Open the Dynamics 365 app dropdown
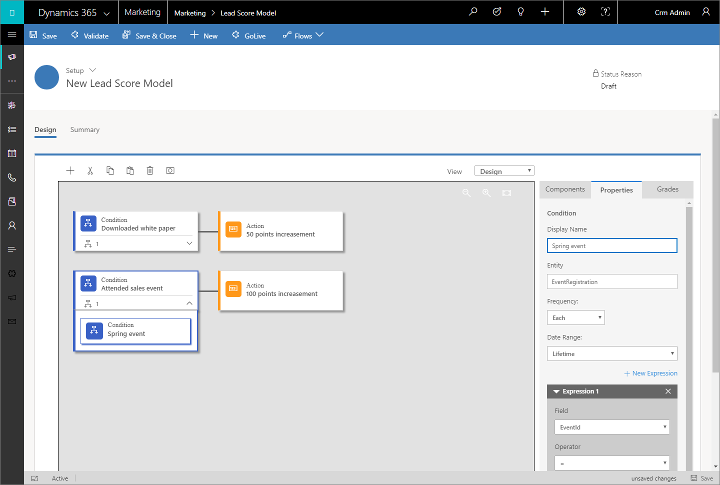Image resolution: width=720 pixels, height=485 pixels. 73,12
